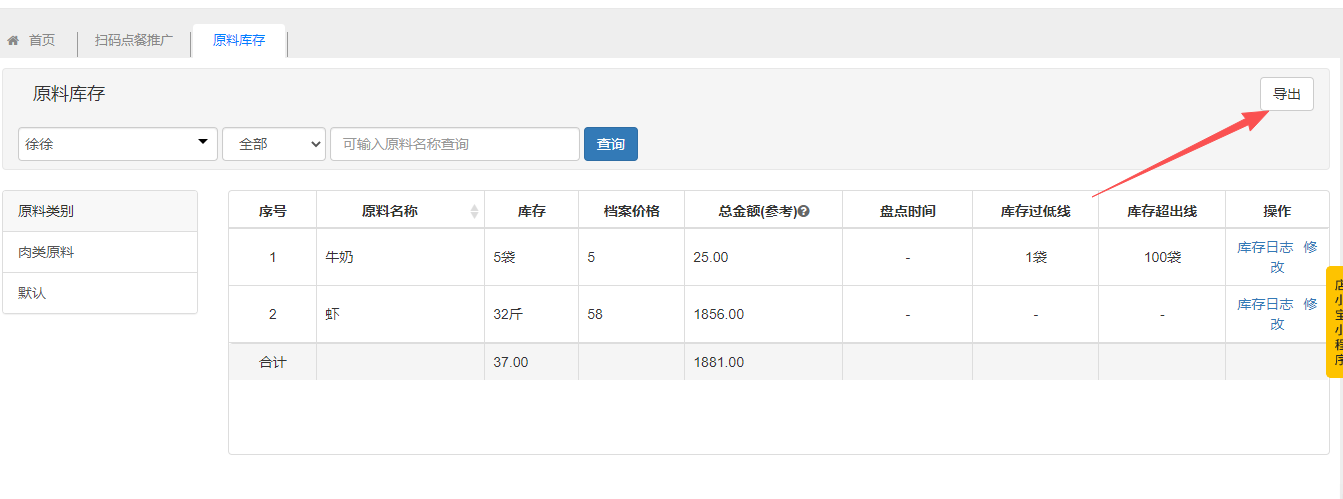The image size is (1343, 499).
Task: Sort by the 原料名称 column sort arrows
Action: tap(474, 211)
